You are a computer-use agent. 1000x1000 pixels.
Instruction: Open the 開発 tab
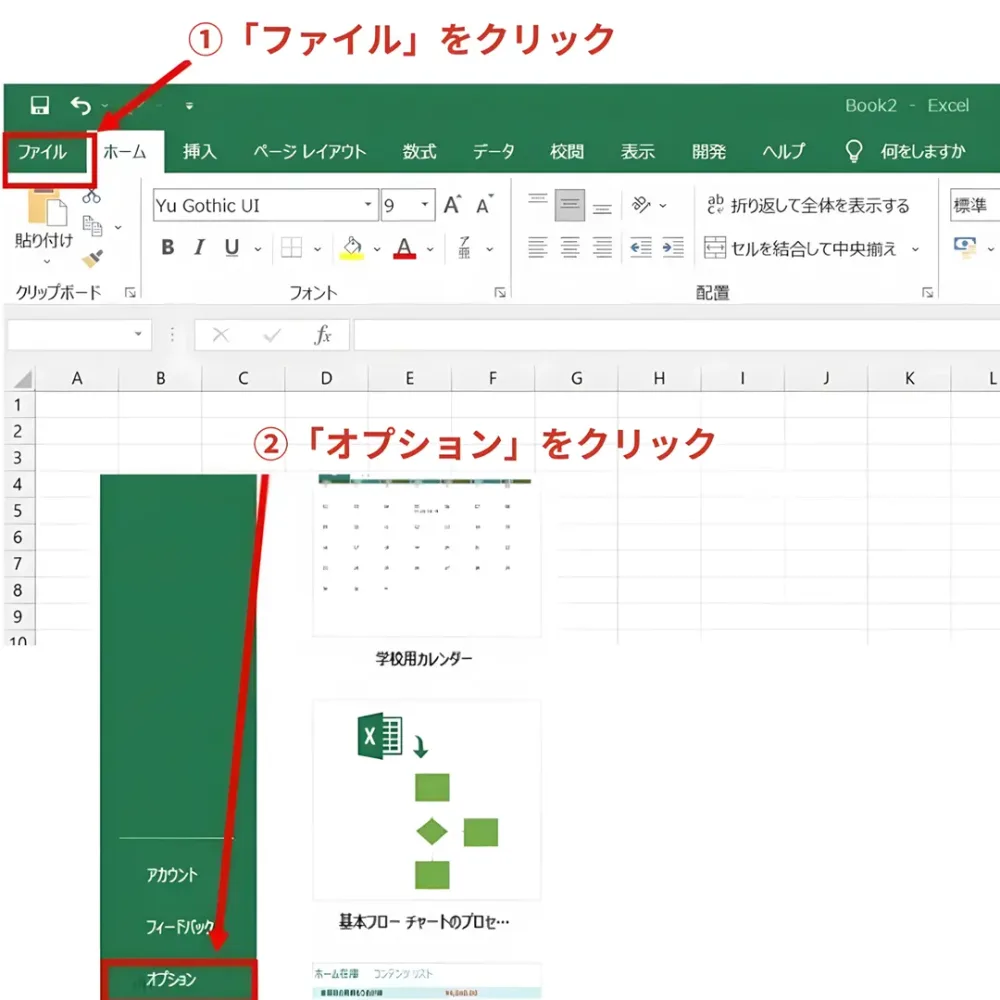pyautogui.click(x=709, y=152)
